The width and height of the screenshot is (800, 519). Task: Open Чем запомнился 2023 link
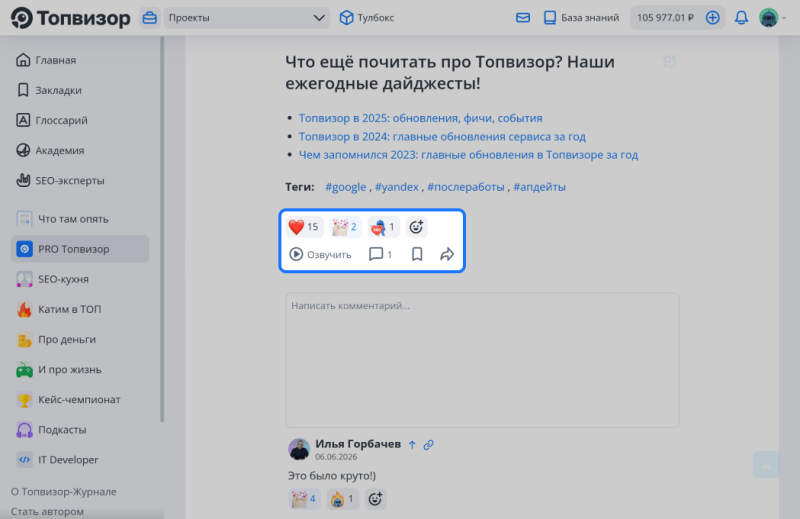[x=468, y=155]
